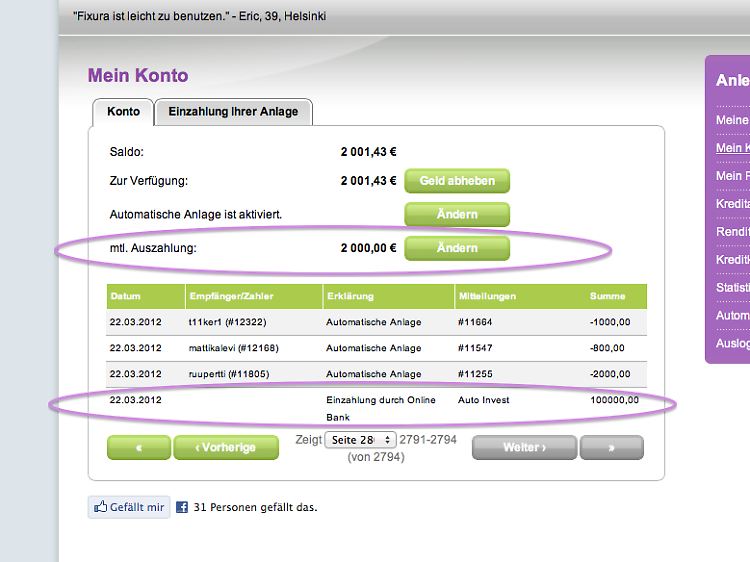
Task: Click the Facebook thumbs-up Gefällt mir button
Action: (x=129, y=507)
